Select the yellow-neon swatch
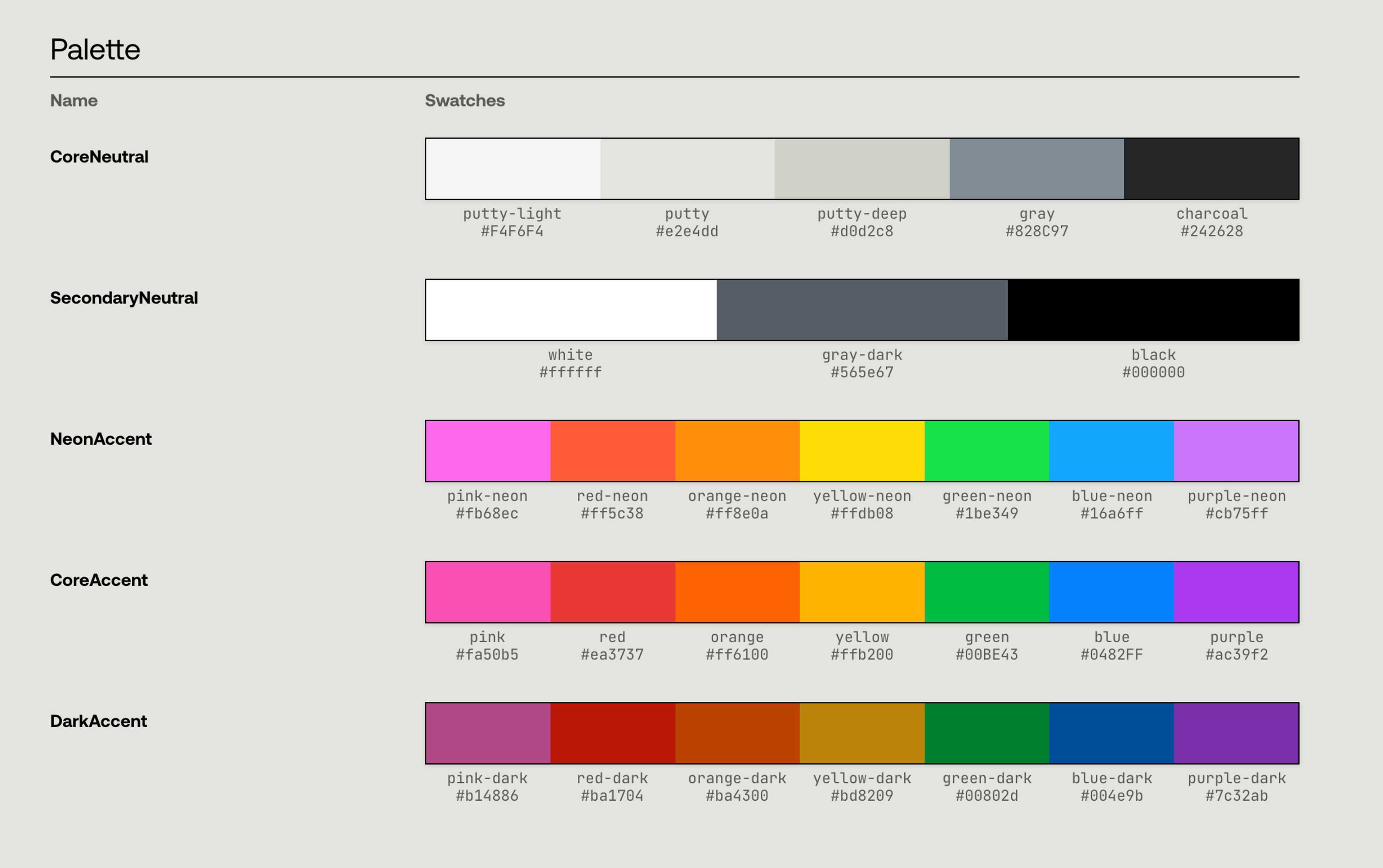 click(861, 451)
